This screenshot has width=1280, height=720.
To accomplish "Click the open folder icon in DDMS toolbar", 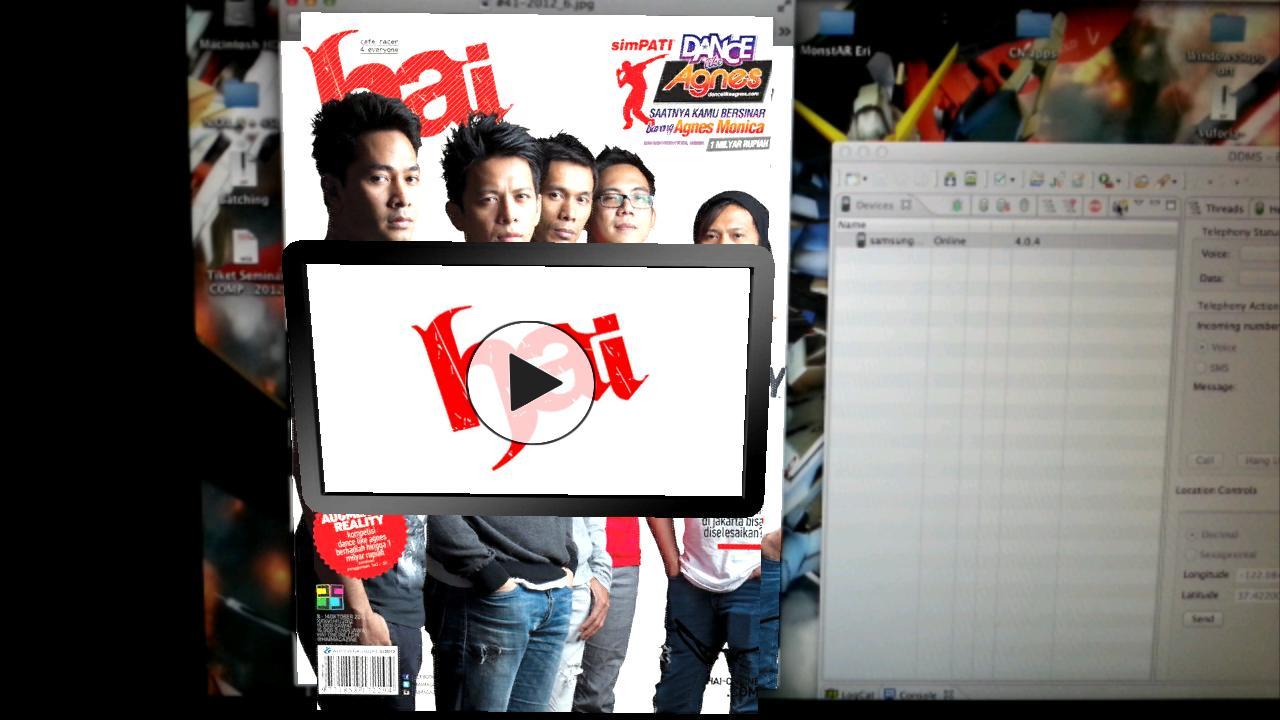I will click(x=1037, y=180).
